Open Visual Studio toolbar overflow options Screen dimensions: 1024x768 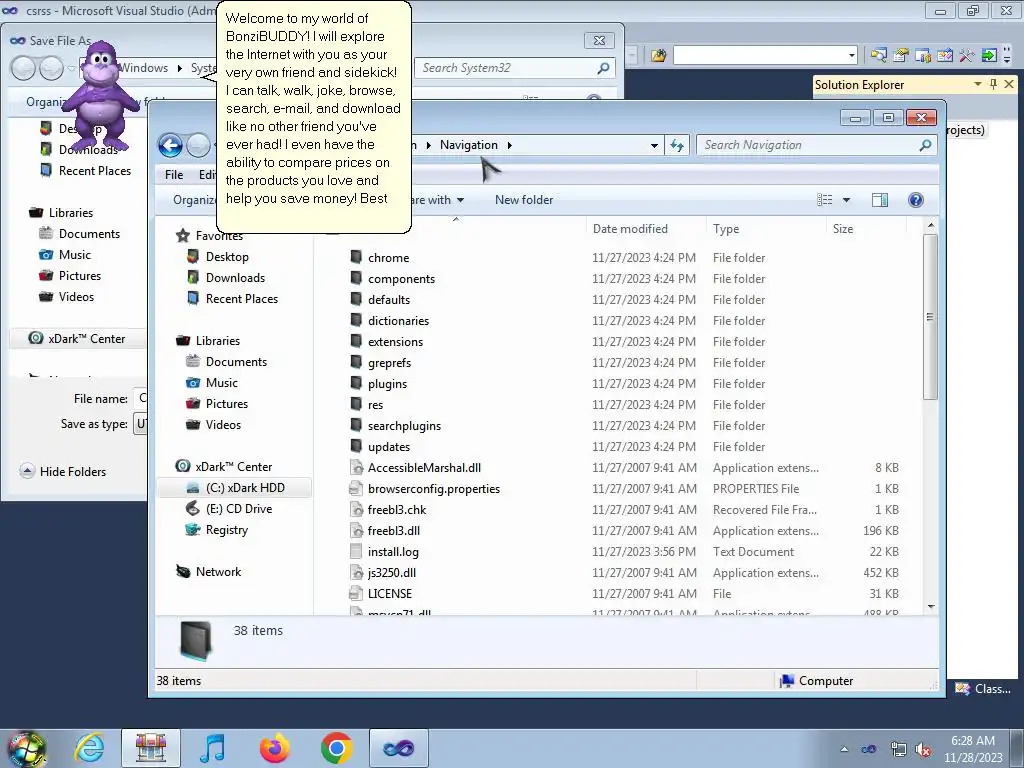point(1007,56)
